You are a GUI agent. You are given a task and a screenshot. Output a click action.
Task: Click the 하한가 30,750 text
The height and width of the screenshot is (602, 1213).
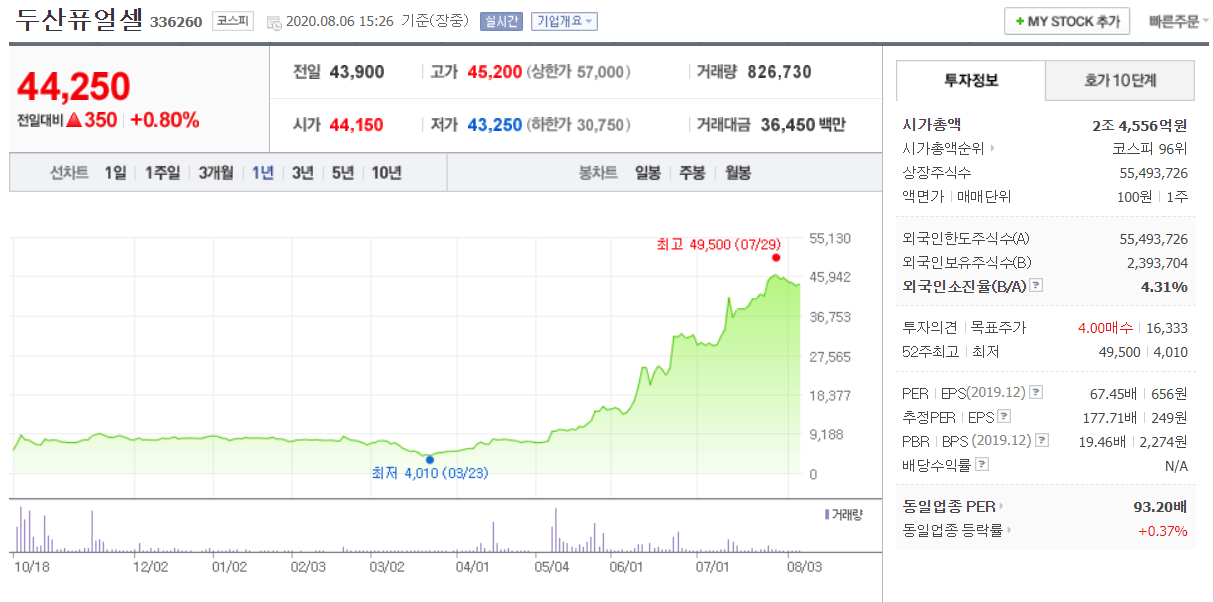[x=579, y=125]
